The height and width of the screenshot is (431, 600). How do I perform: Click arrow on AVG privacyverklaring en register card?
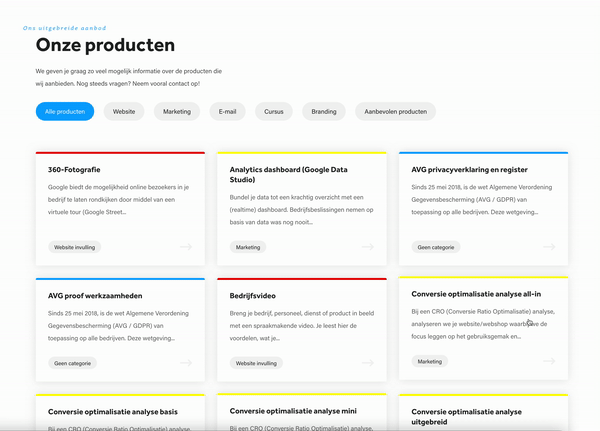tap(548, 247)
